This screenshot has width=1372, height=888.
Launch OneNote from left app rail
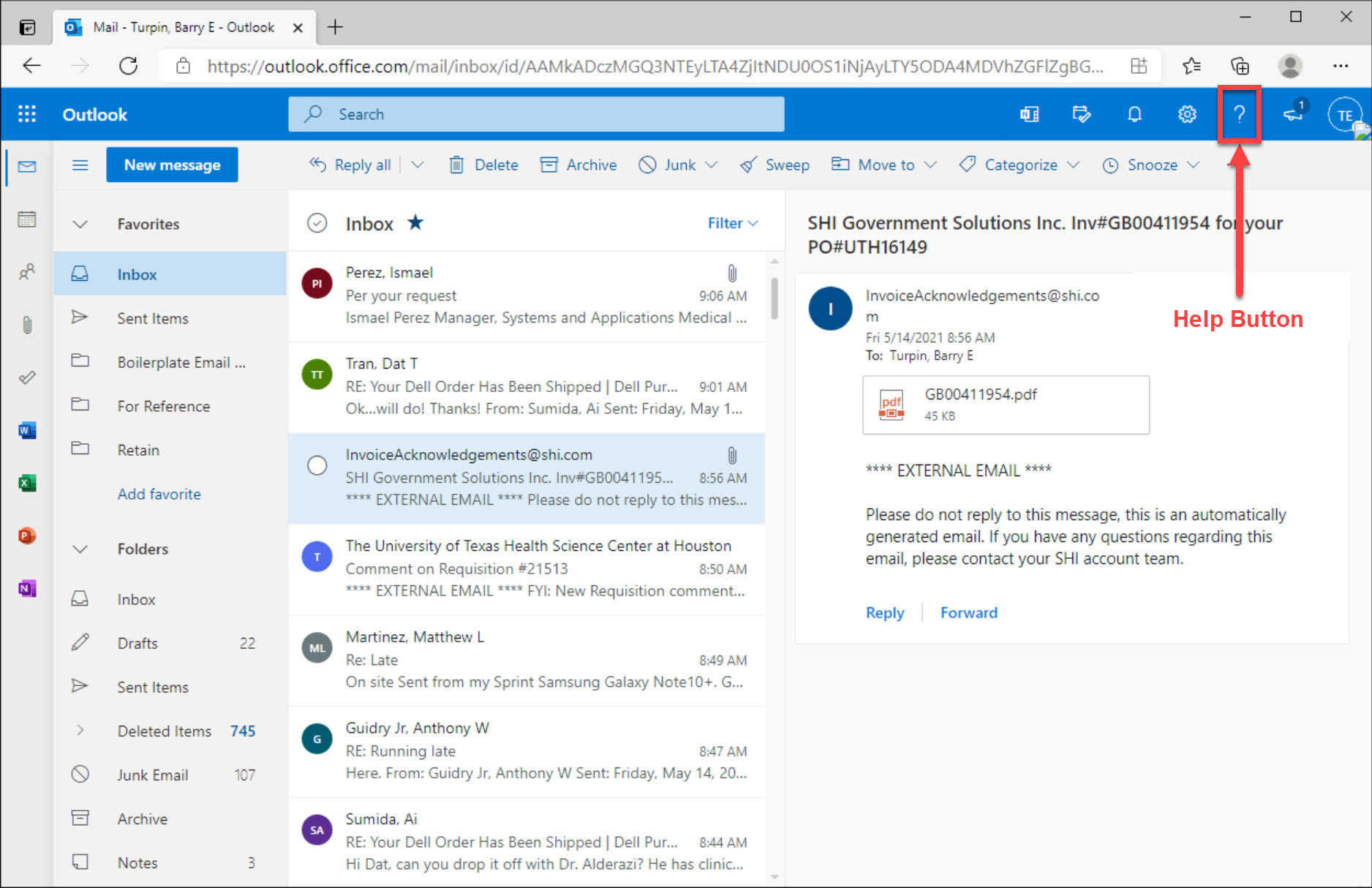(x=27, y=588)
